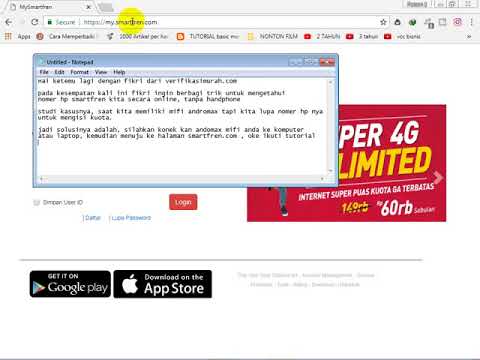The image size is (480, 360).
Task: Tick the 'Simpan User ID' checkbox
Action: click(x=36, y=202)
